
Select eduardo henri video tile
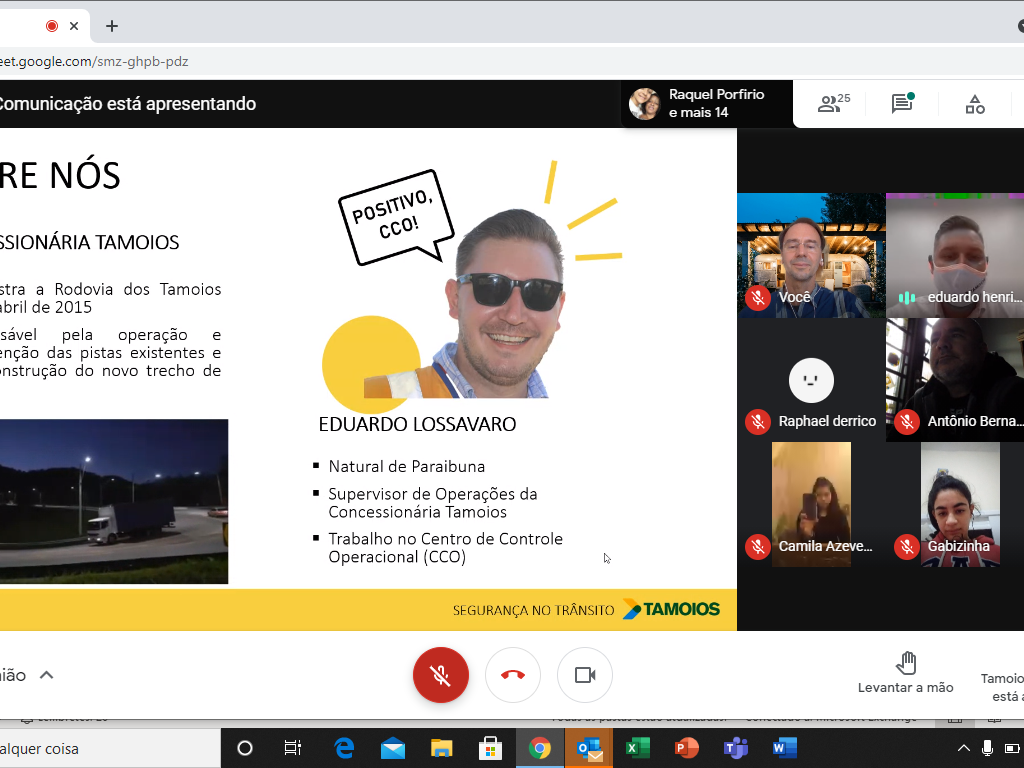(955, 255)
